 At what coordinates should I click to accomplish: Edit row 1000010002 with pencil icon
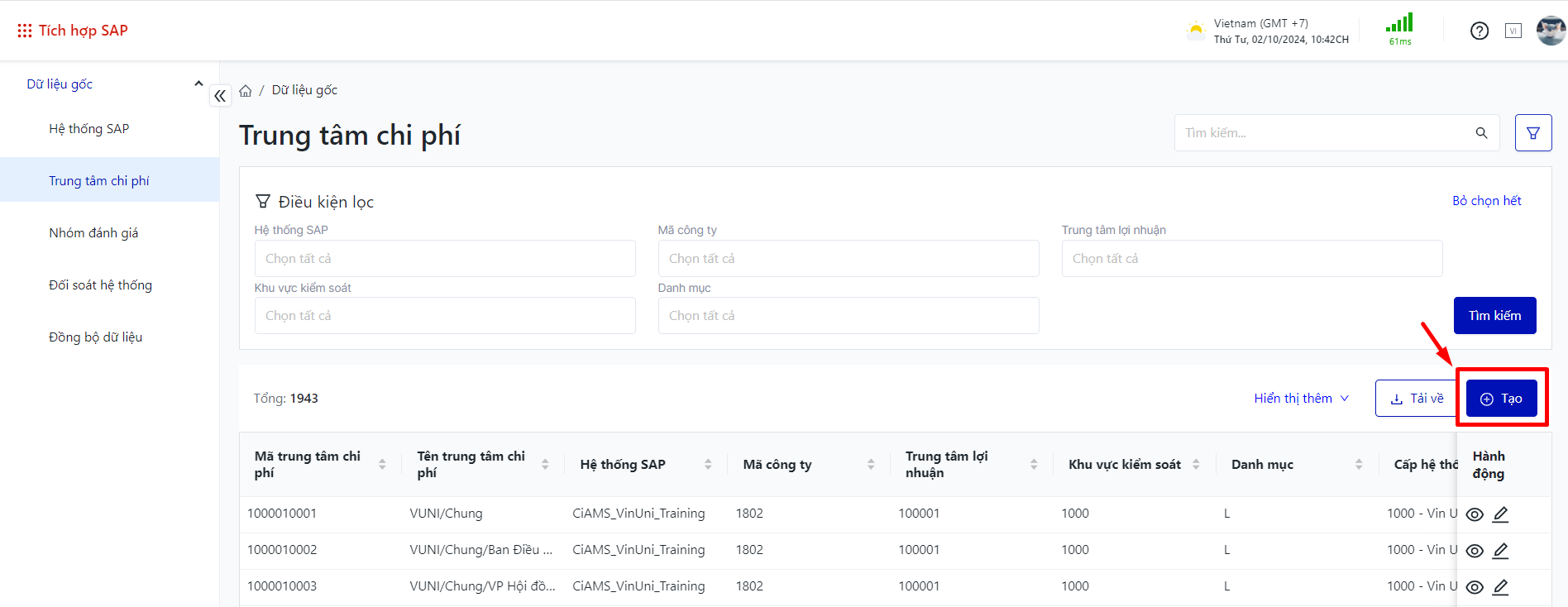pos(1500,551)
